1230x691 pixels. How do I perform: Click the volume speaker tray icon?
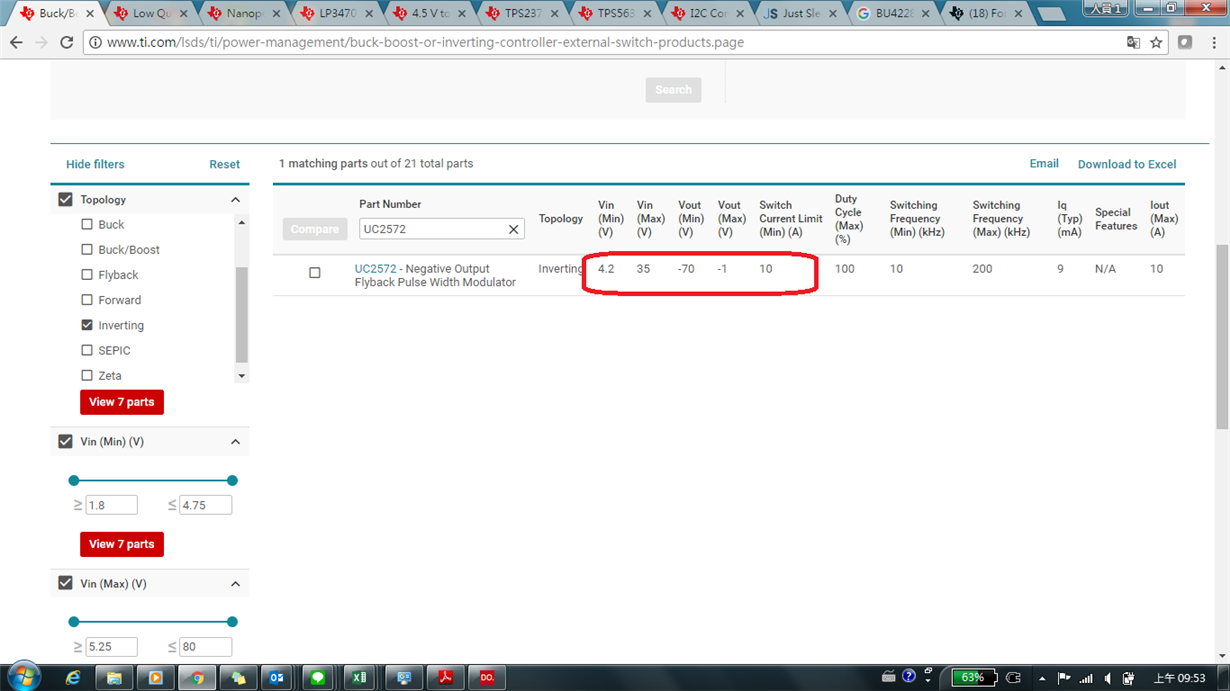(1107, 678)
